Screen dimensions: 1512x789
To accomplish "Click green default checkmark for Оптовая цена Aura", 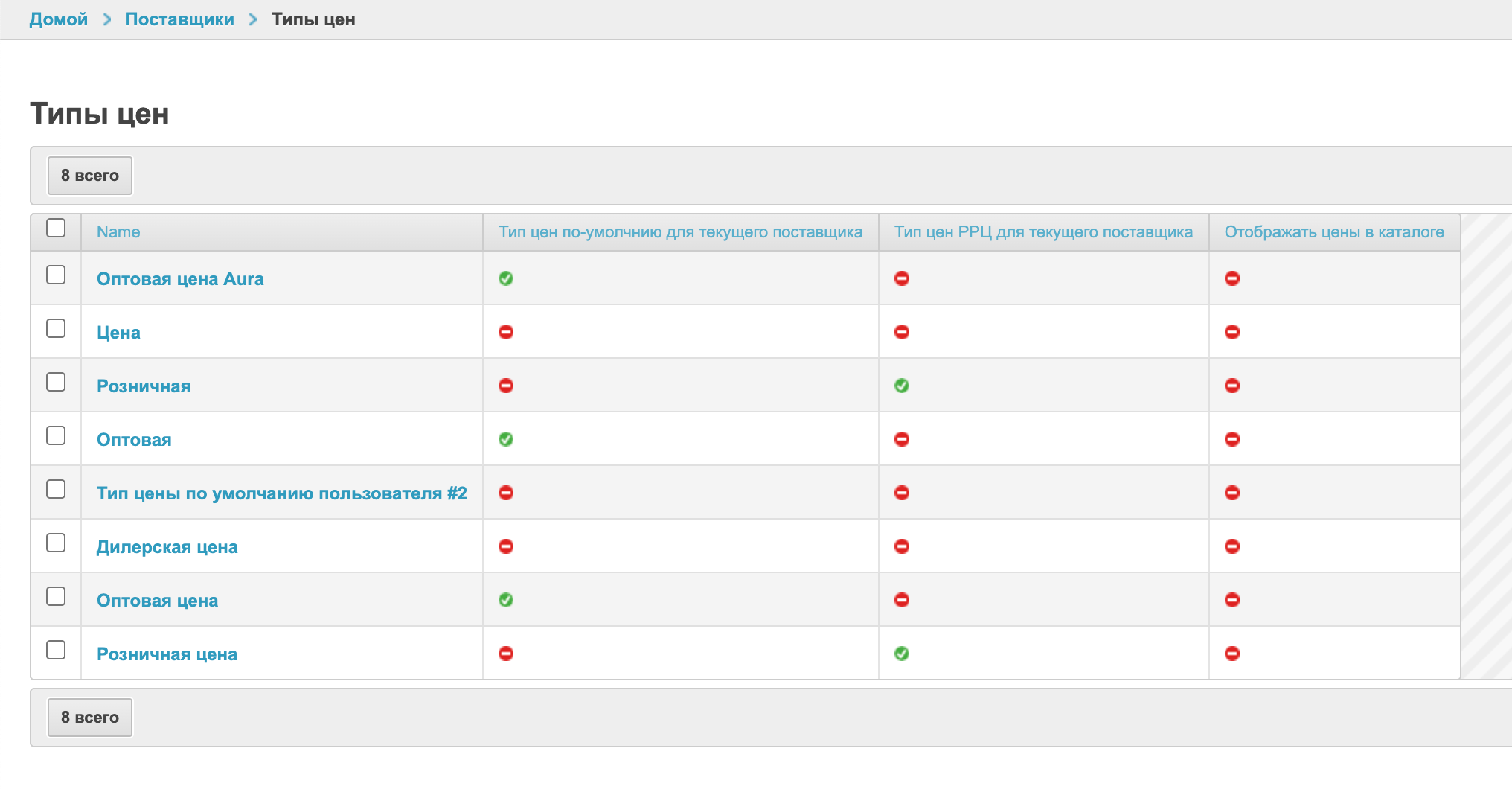I will click(x=506, y=278).
